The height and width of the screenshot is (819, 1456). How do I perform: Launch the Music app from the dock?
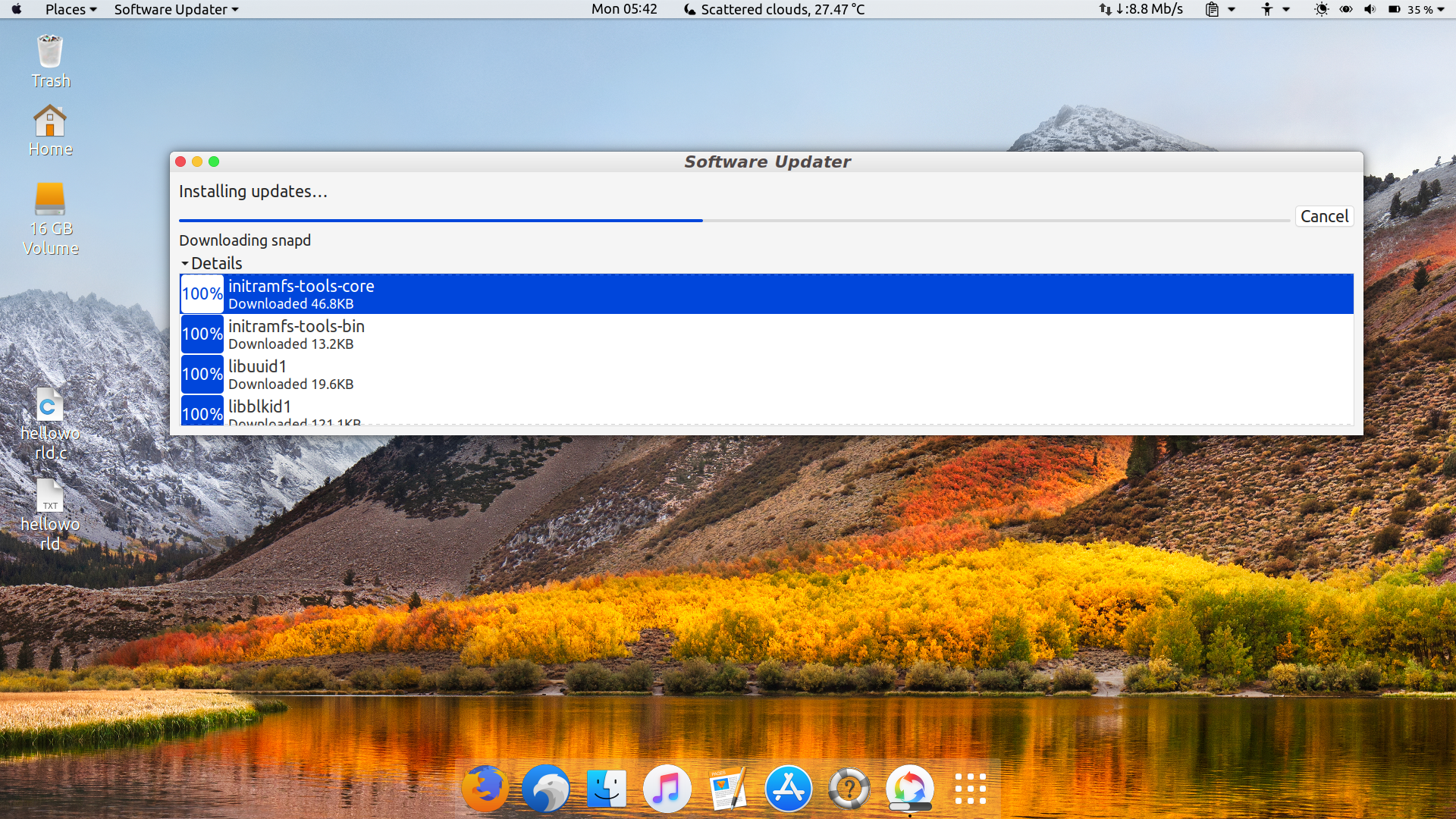(x=667, y=788)
